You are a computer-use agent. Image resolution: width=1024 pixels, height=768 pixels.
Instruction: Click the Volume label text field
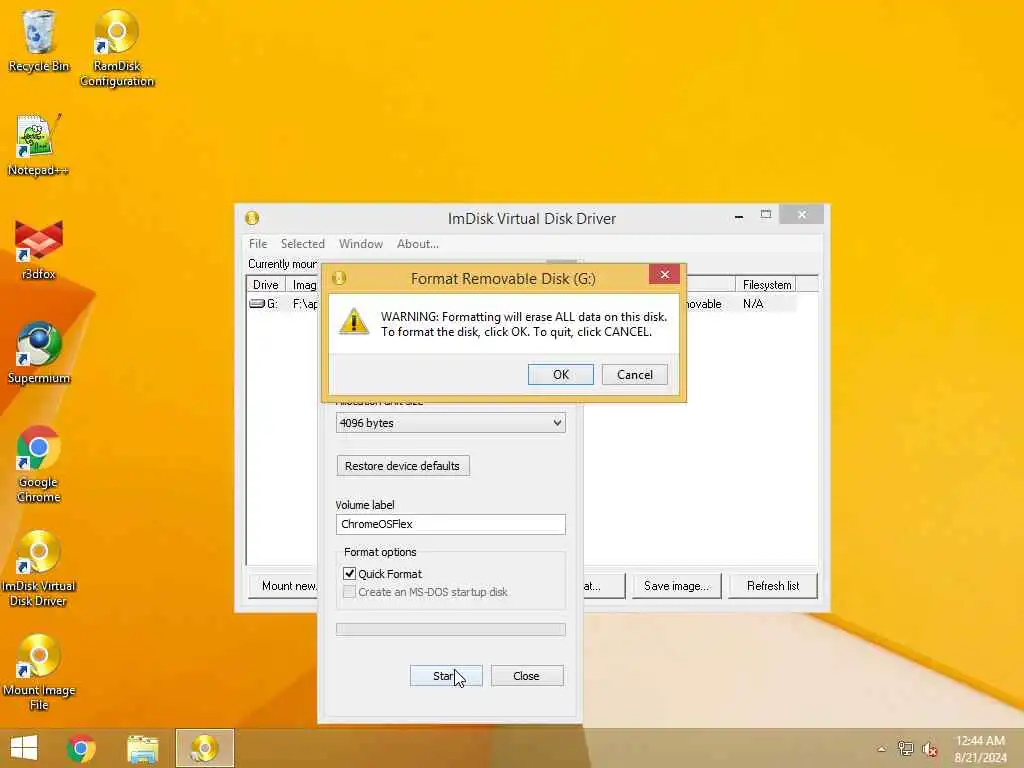[451, 524]
